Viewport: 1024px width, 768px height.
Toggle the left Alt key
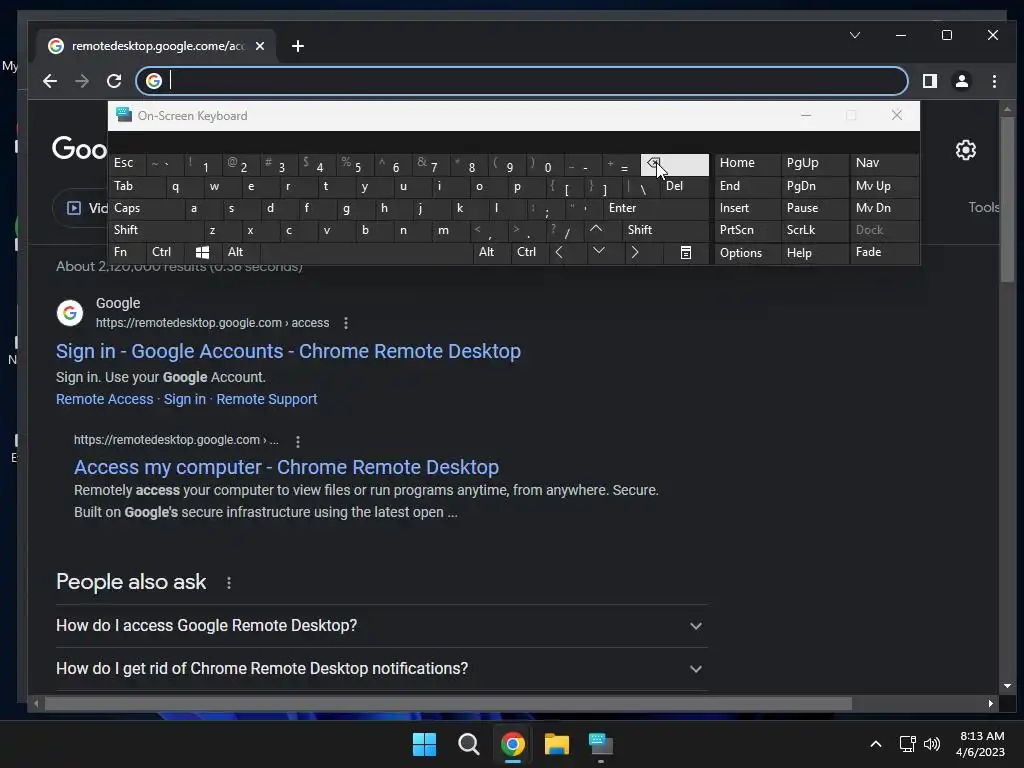[x=241, y=252]
